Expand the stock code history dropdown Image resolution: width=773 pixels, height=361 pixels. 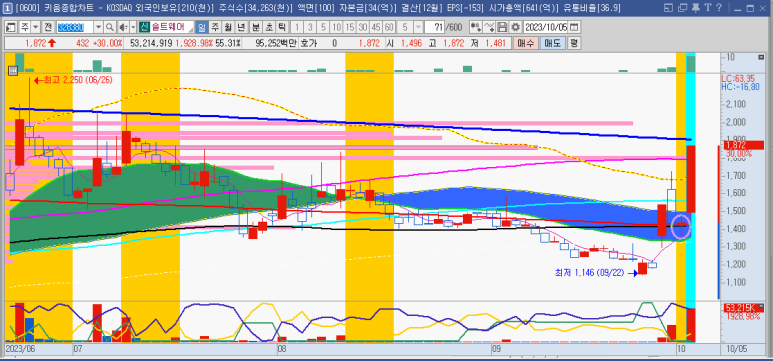pos(98,27)
